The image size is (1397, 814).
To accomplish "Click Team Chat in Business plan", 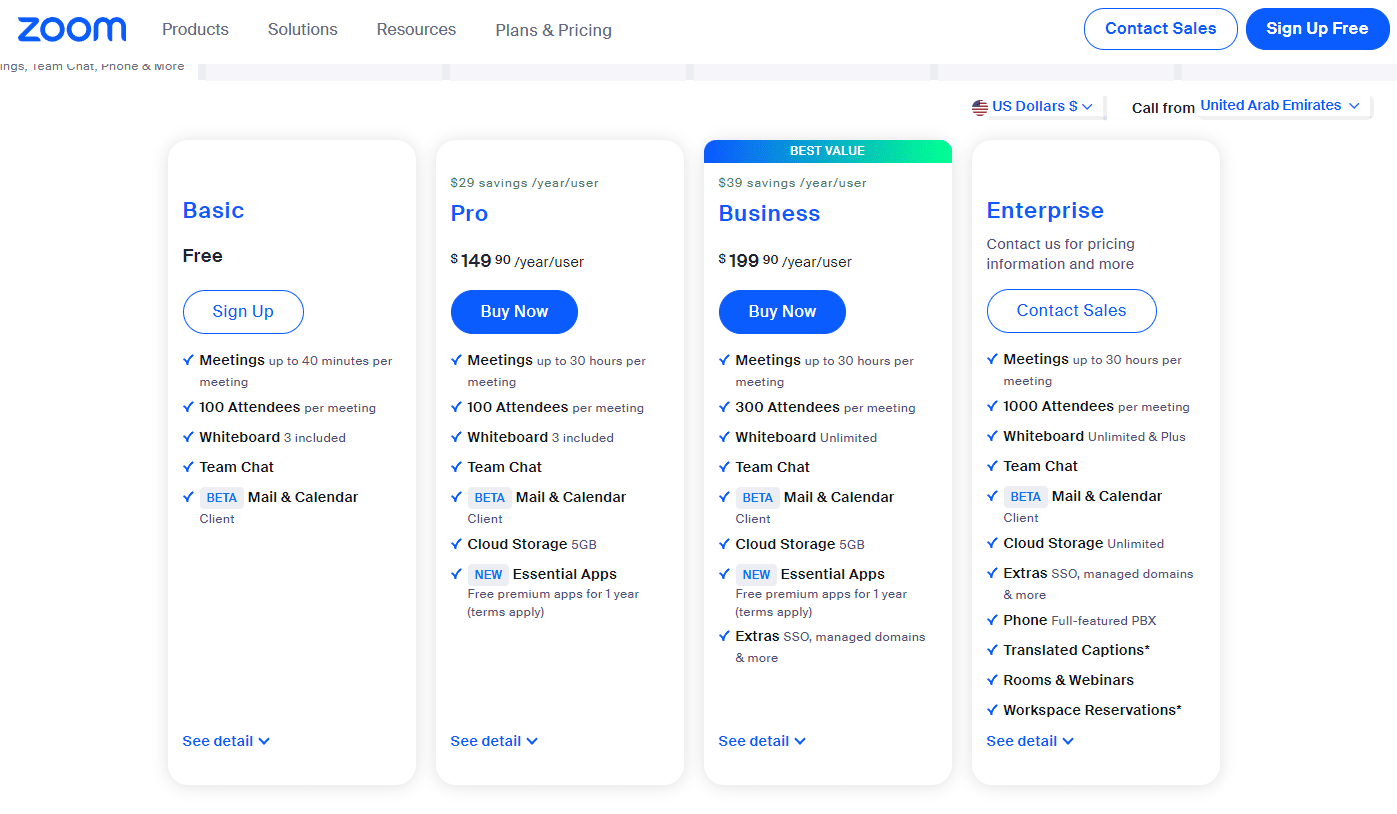I will 772,467.
